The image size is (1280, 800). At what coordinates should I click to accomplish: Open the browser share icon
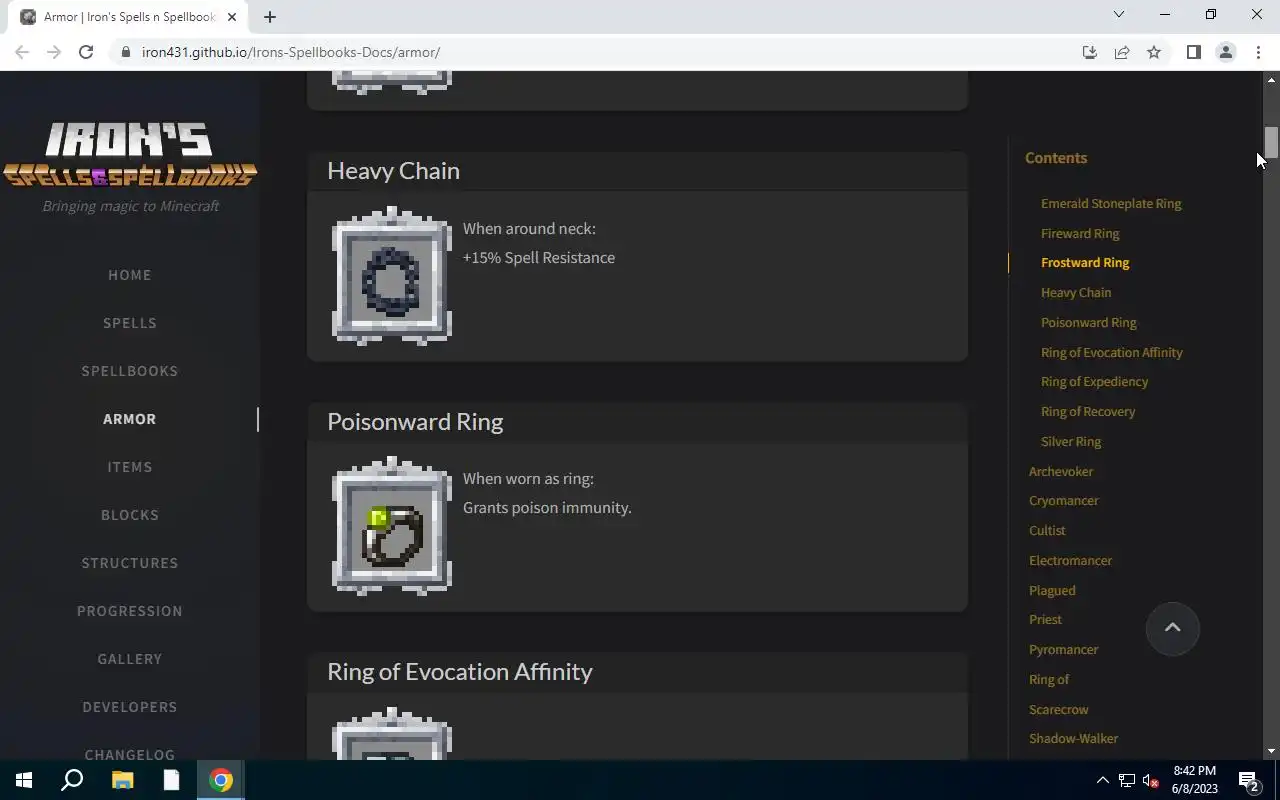1122,52
